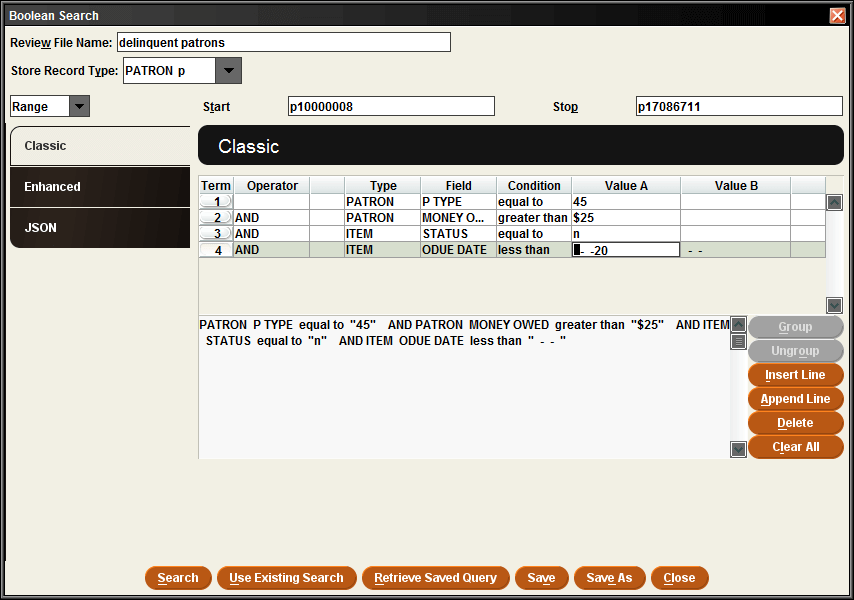The image size is (854, 600).
Task: Click the Append Line button
Action: click(x=795, y=399)
